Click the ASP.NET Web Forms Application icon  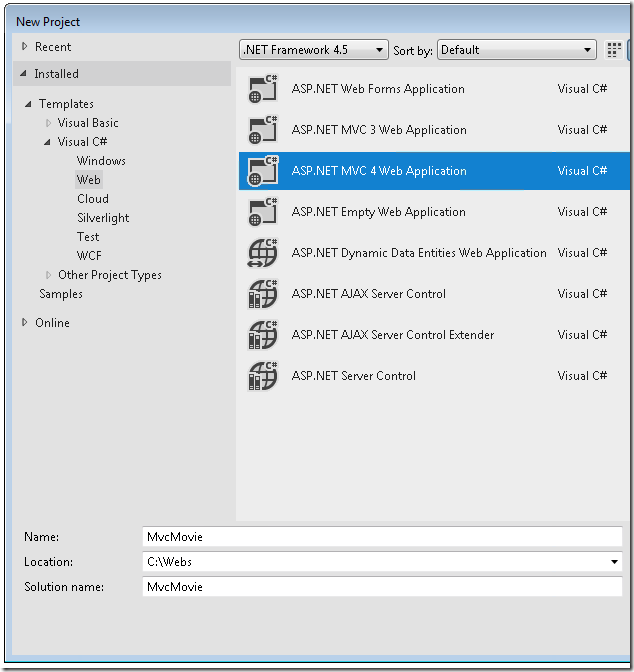(x=262, y=89)
